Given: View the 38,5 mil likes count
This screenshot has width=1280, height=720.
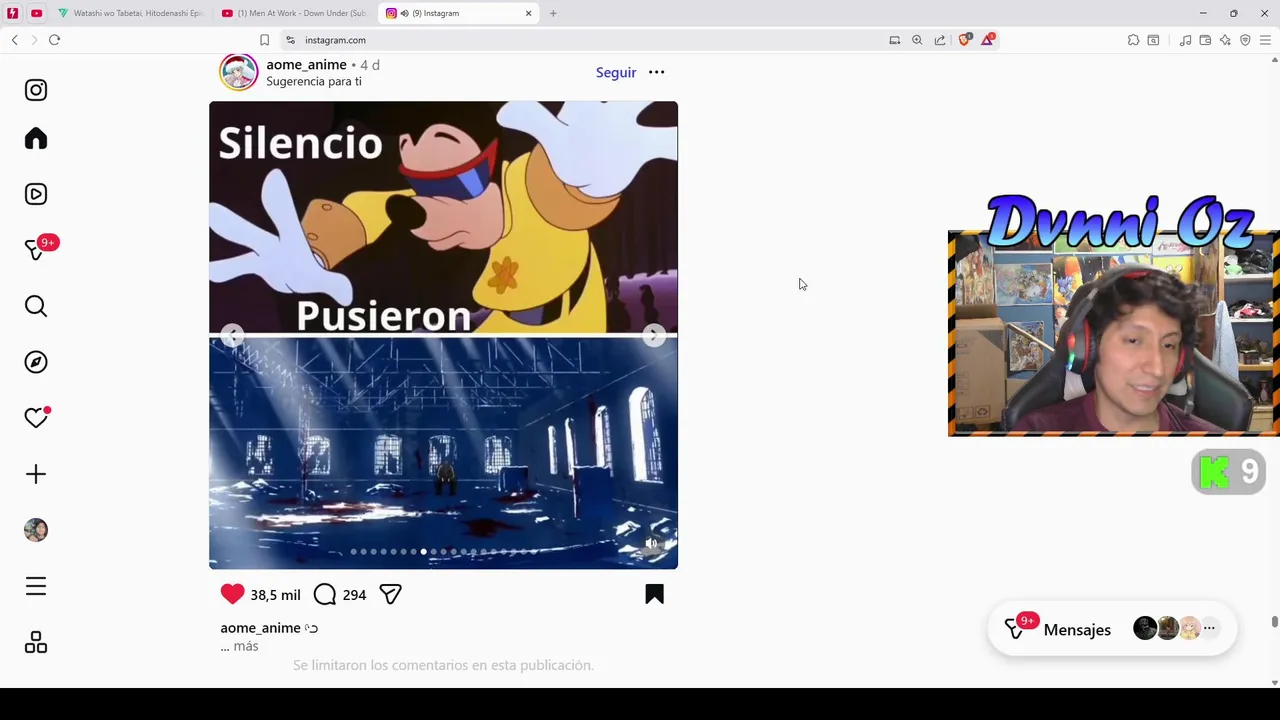Looking at the screenshot, I should tap(275, 595).
